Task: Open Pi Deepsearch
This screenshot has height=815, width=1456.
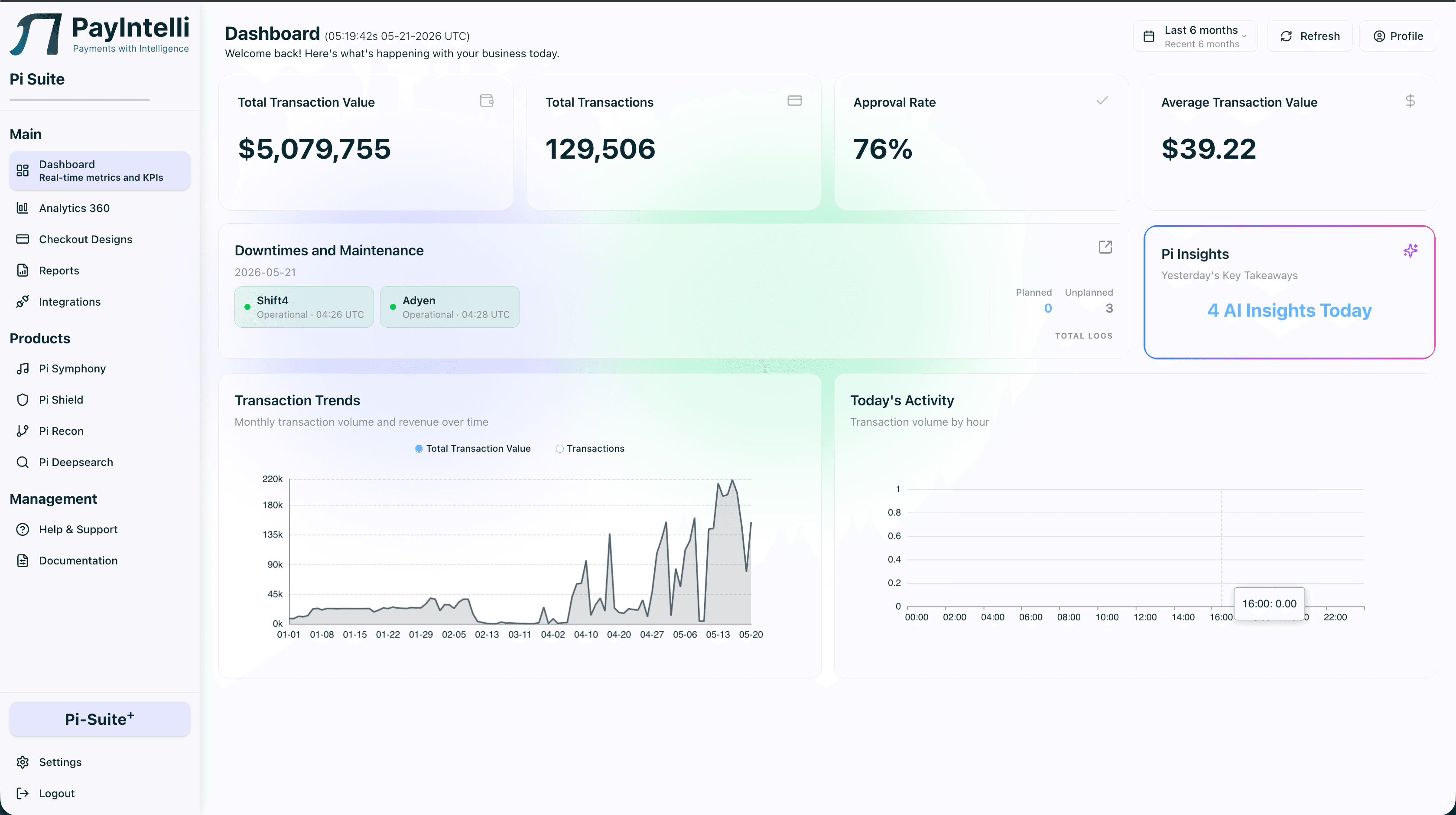Action: point(100,462)
